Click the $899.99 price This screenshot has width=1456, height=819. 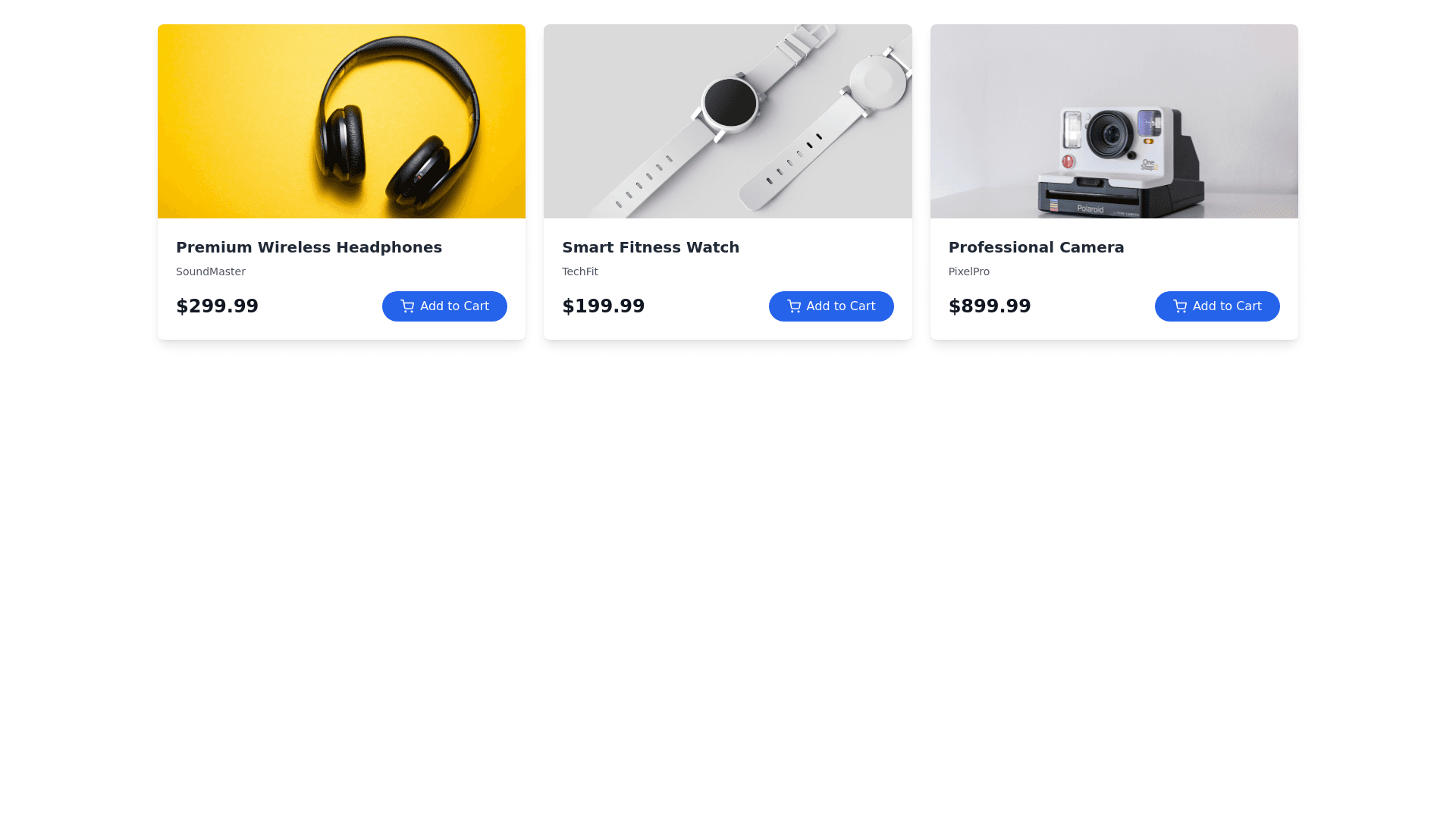[x=990, y=306]
